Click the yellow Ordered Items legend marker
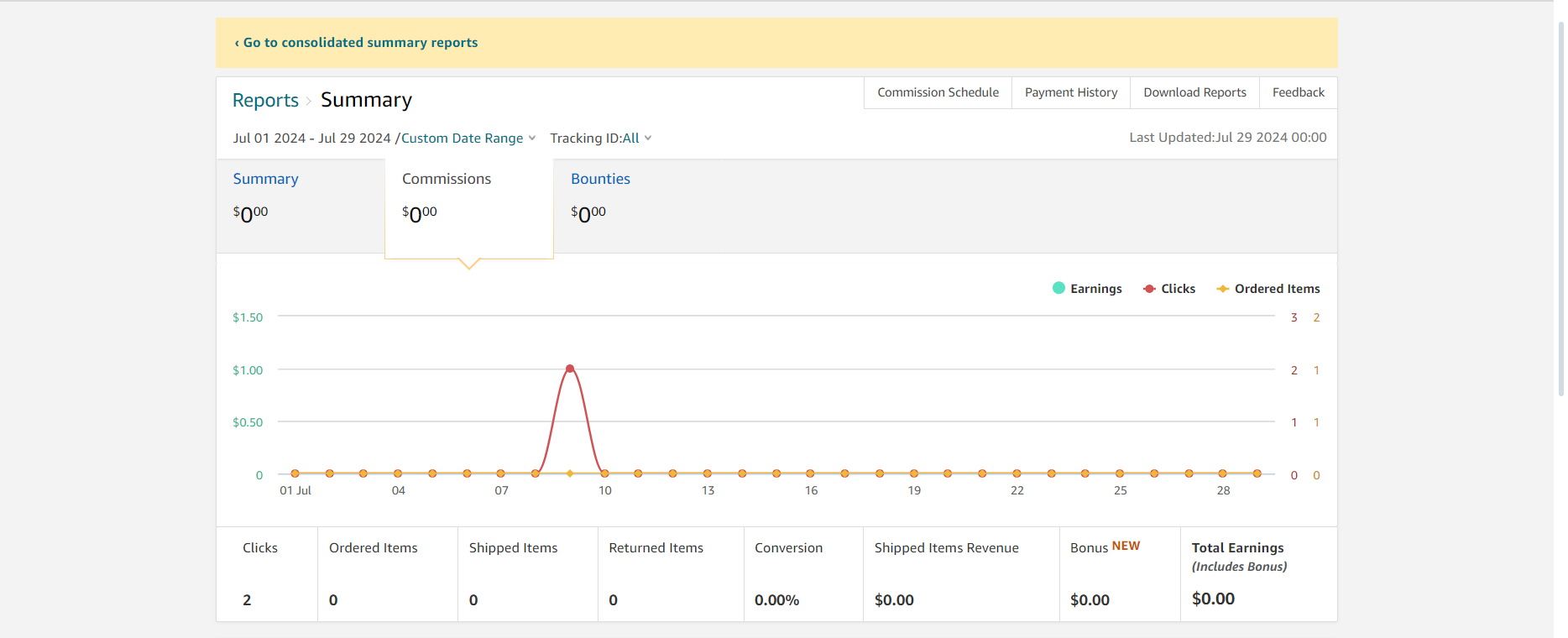The width and height of the screenshot is (1568, 638). [x=1223, y=289]
